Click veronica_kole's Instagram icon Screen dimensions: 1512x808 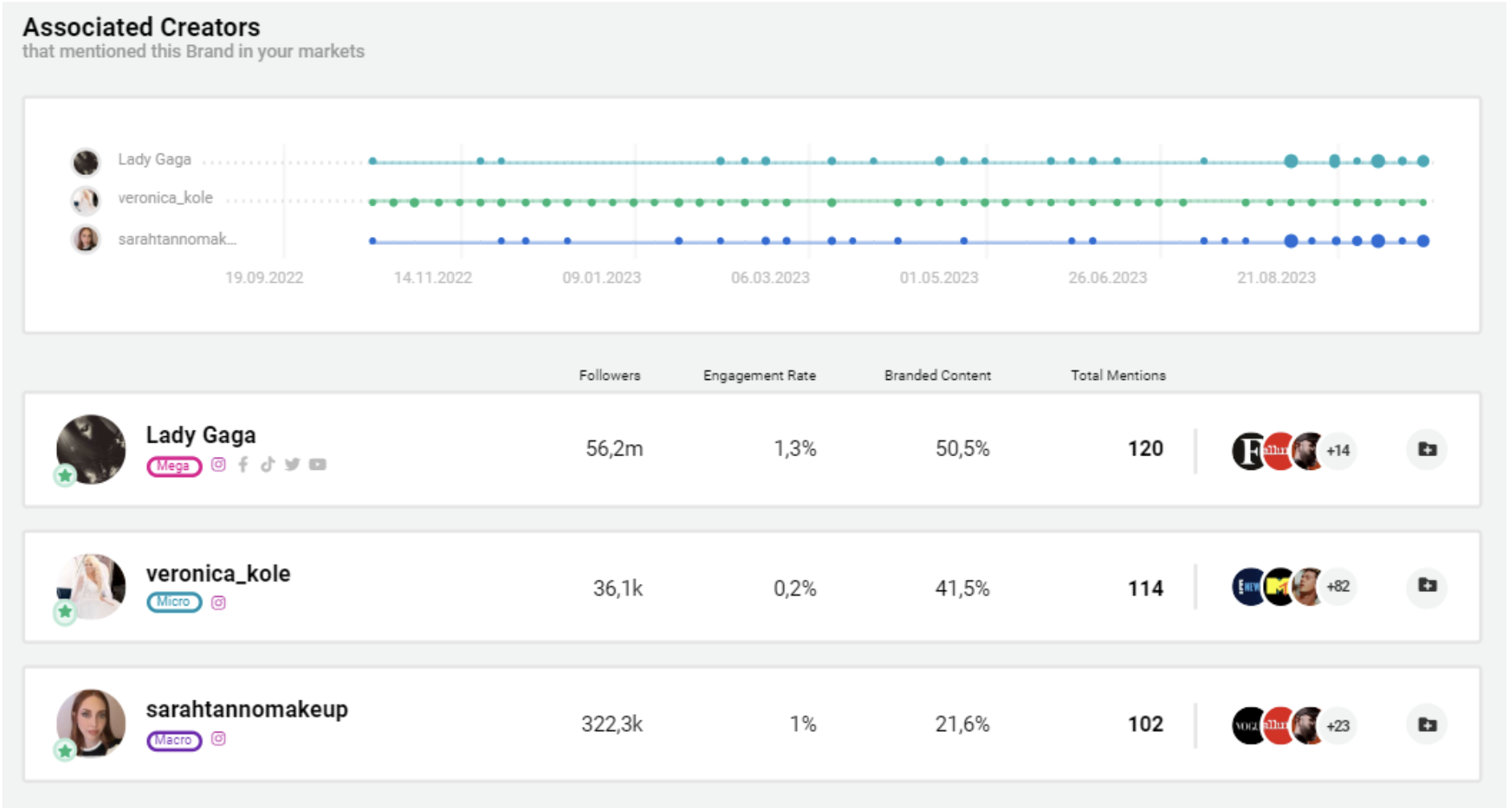point(219,602)
